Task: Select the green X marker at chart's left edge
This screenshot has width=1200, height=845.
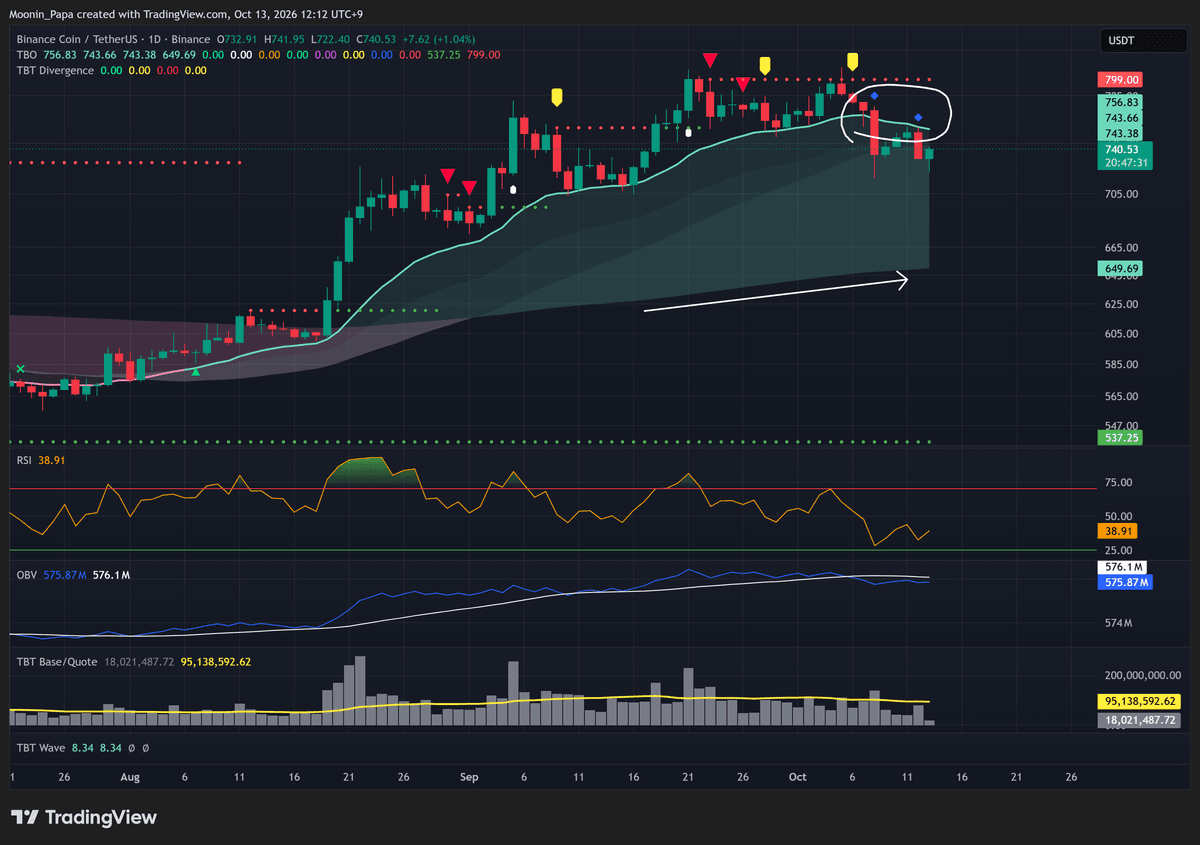Action: [x=20, y=369]
